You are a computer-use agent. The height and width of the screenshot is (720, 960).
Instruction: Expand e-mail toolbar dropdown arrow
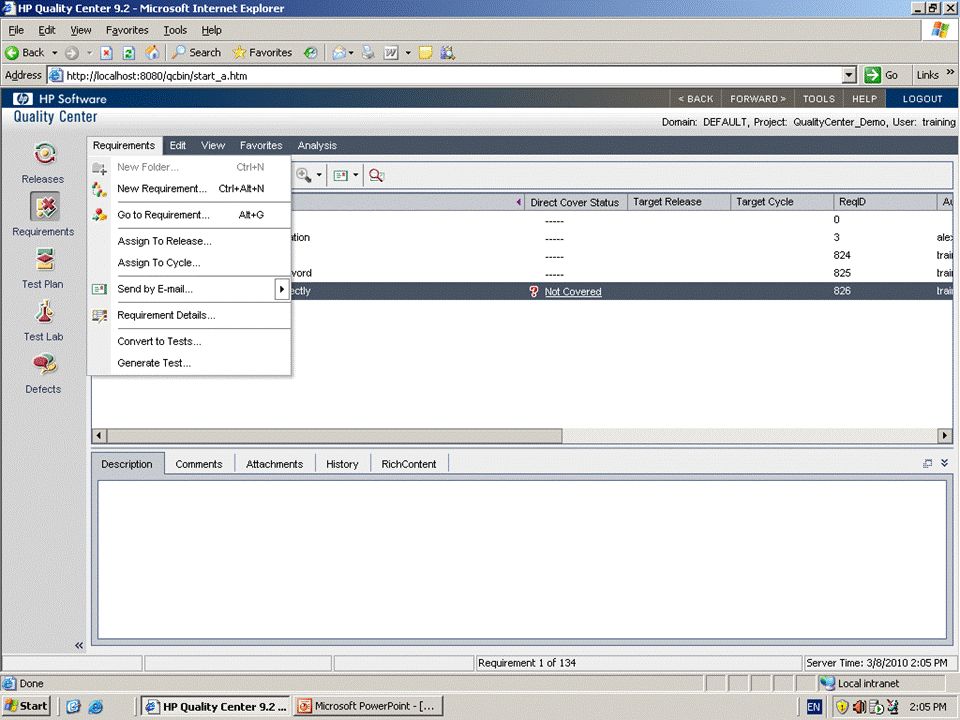356,176
